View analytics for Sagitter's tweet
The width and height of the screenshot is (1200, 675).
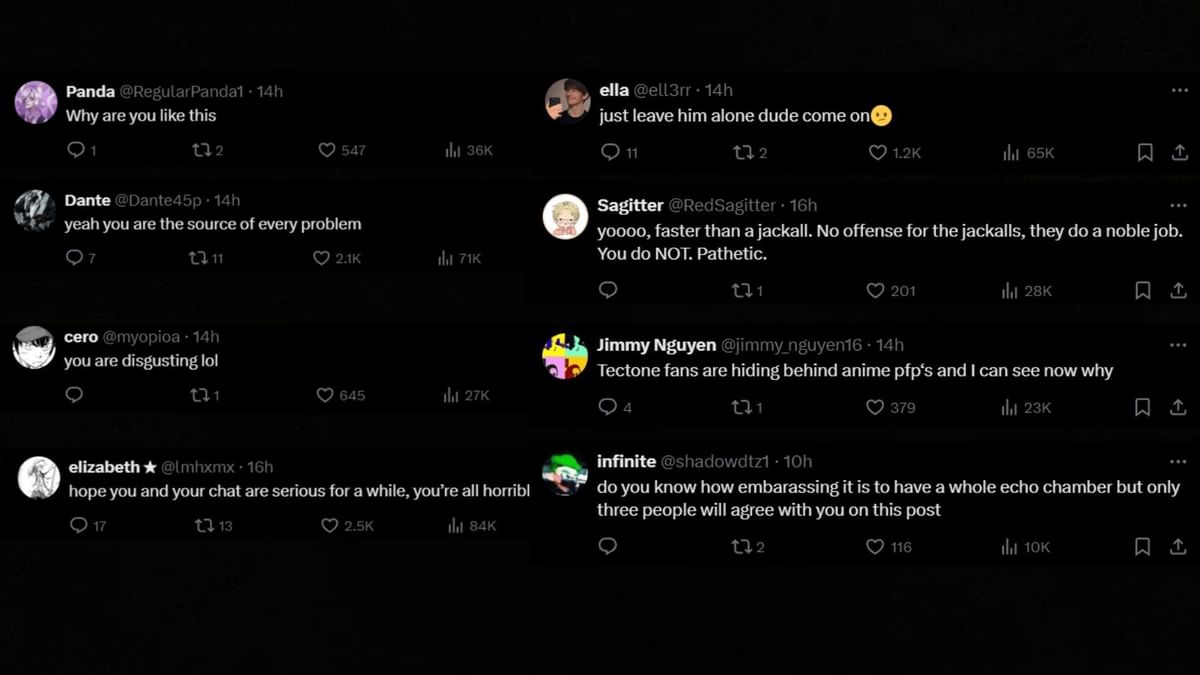coord(1011,290)
